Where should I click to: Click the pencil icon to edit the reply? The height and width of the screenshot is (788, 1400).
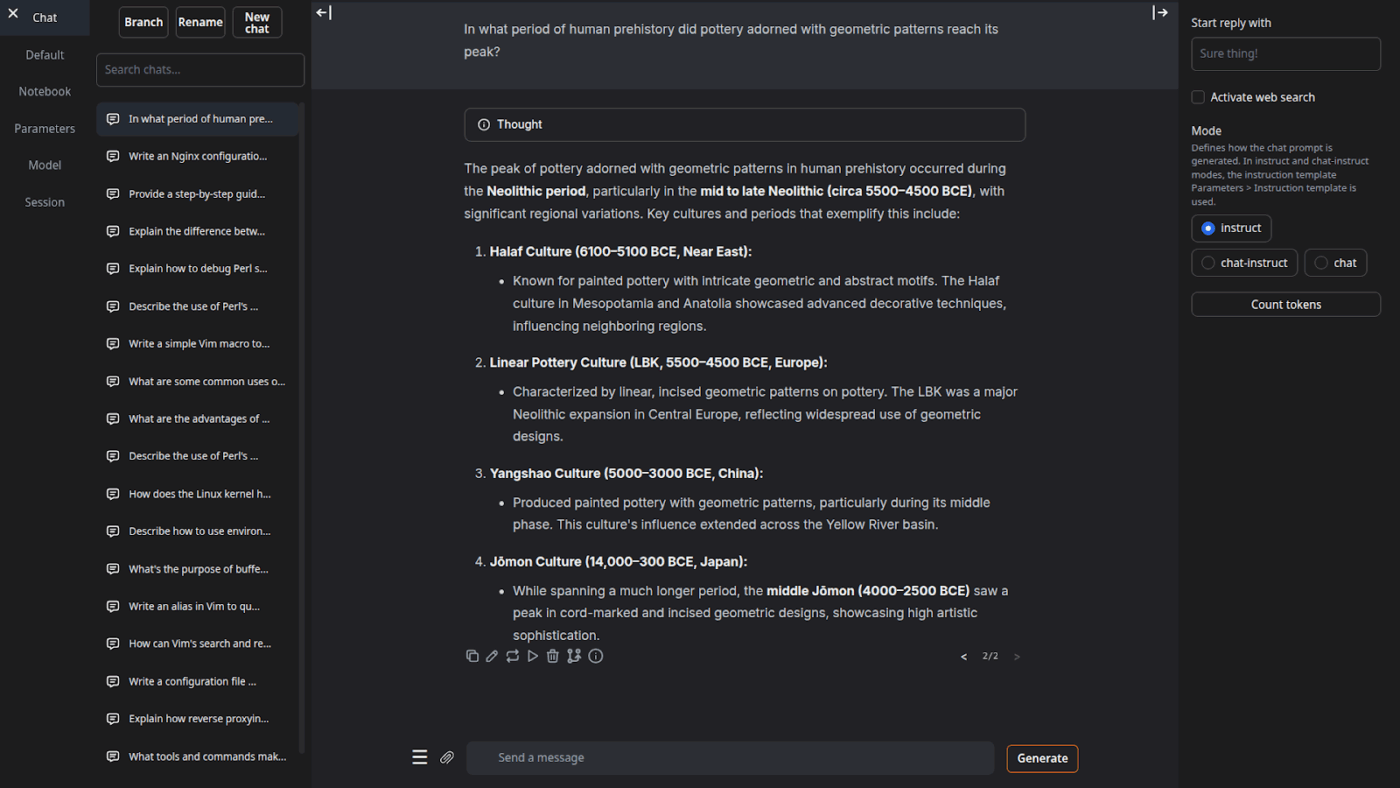[x=492, y=656]
